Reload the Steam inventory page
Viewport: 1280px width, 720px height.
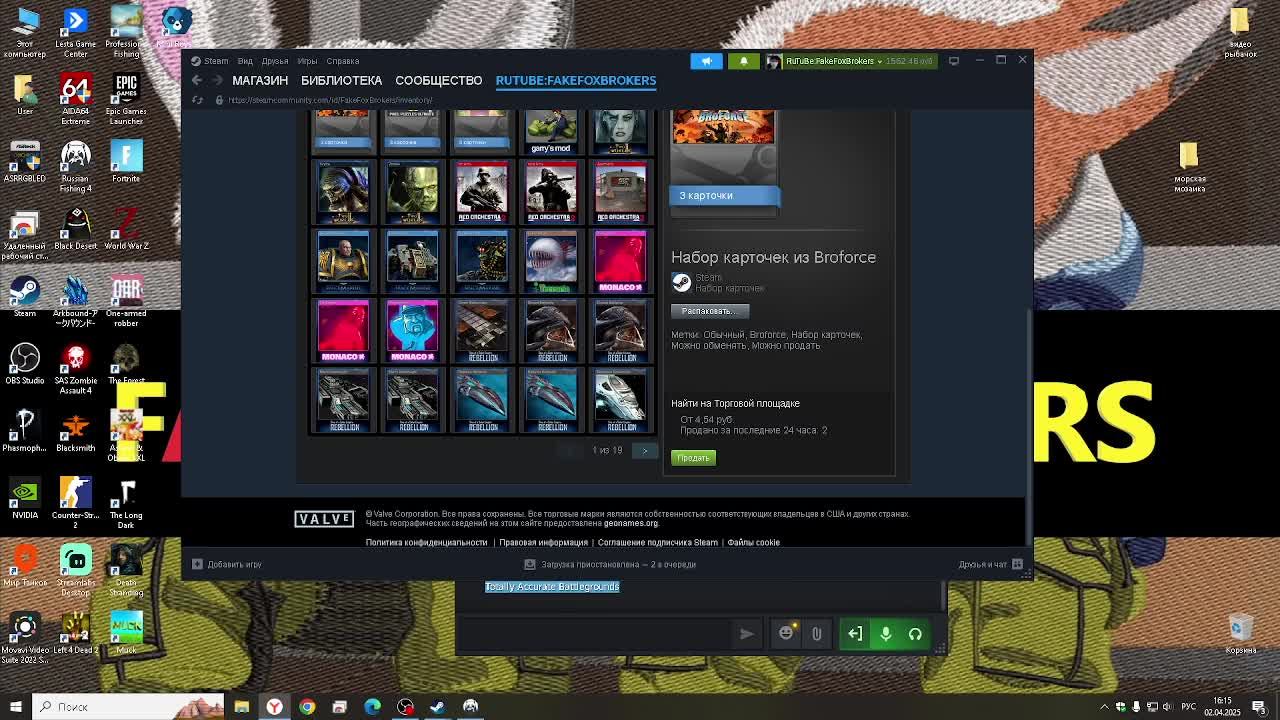pos(197,100)
